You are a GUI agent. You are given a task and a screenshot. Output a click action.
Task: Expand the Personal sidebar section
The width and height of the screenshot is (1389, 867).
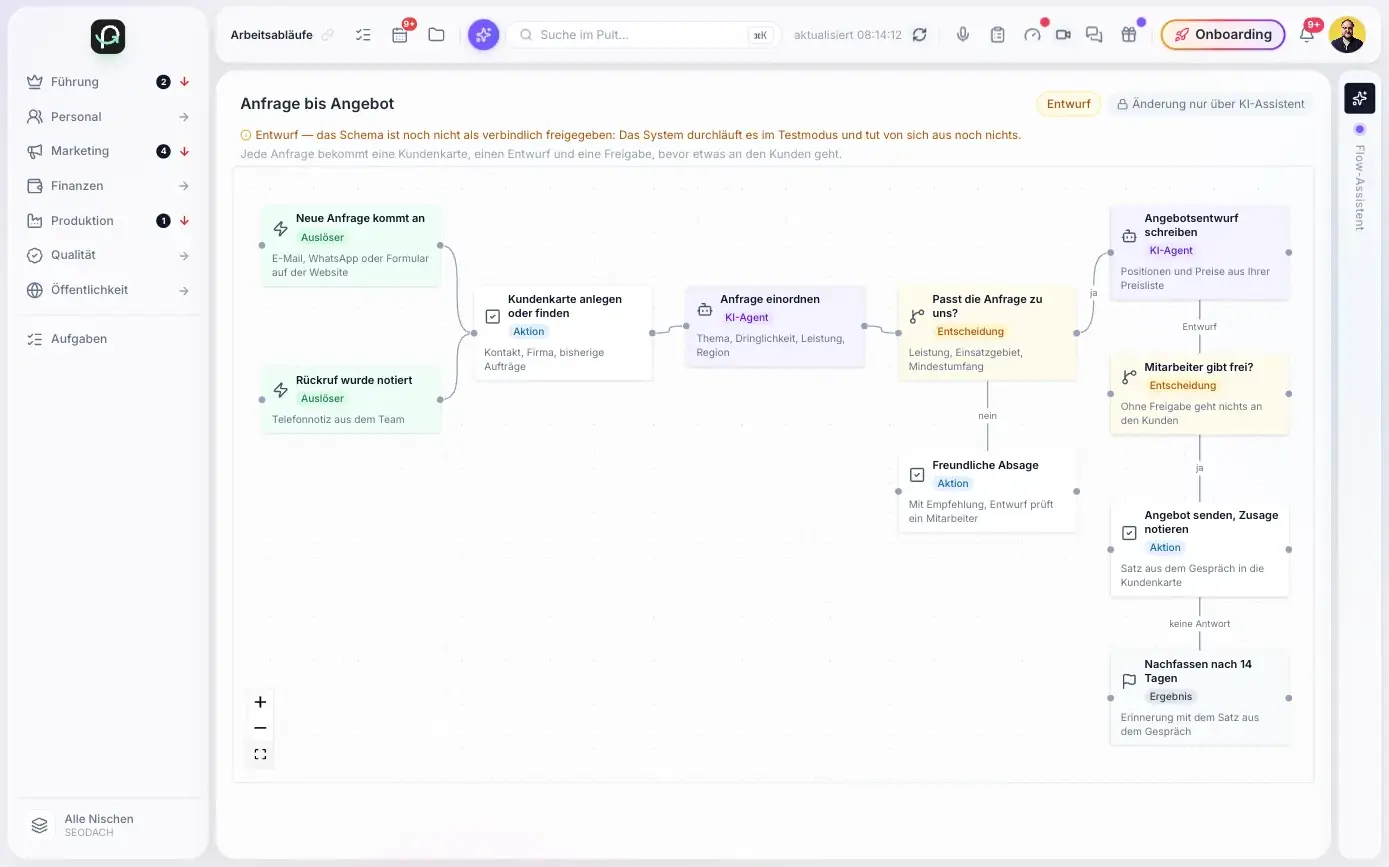pos(108,117)
